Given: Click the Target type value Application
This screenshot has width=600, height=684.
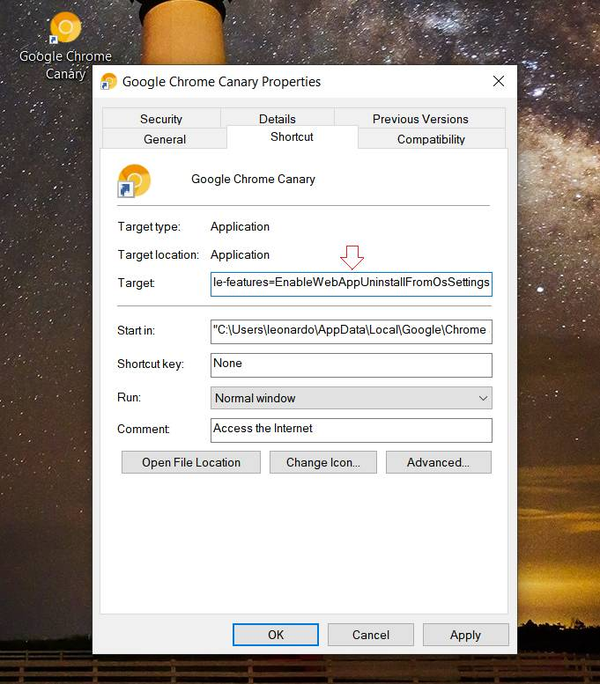Looking at the screenshot, I should [240, 227].
